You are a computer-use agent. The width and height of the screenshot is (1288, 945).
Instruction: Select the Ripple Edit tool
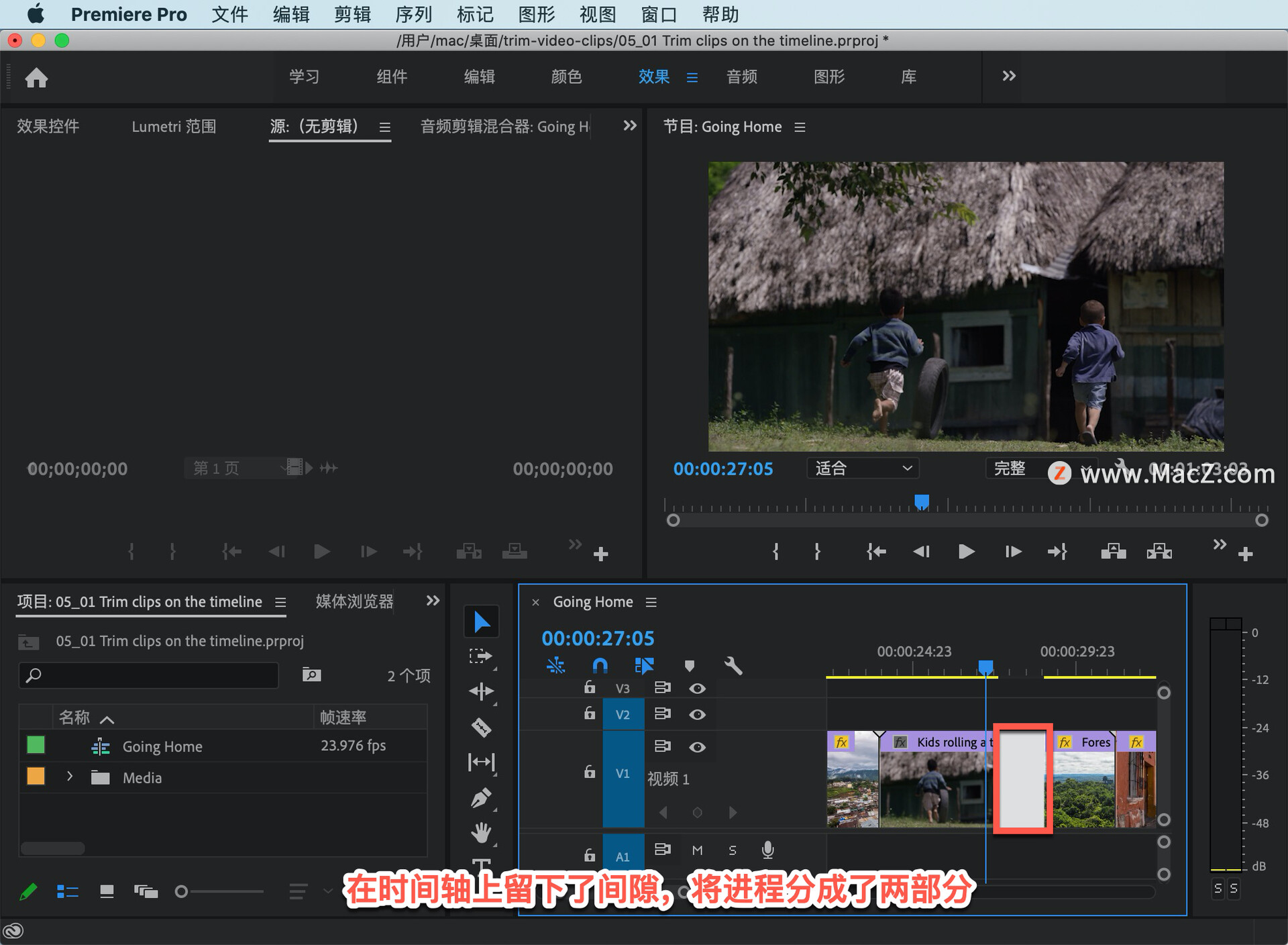point(481,691)
